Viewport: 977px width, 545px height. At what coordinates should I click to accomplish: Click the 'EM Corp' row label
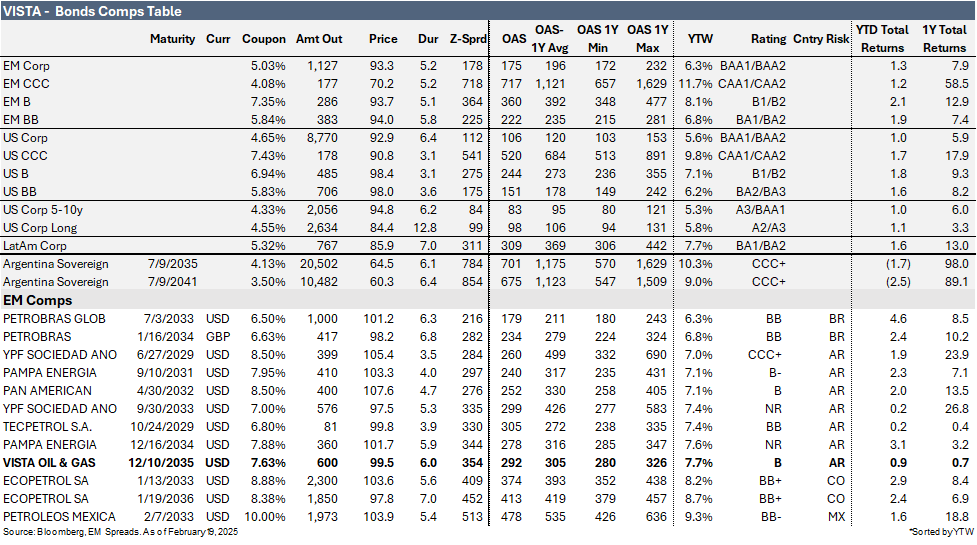[26, 66]
